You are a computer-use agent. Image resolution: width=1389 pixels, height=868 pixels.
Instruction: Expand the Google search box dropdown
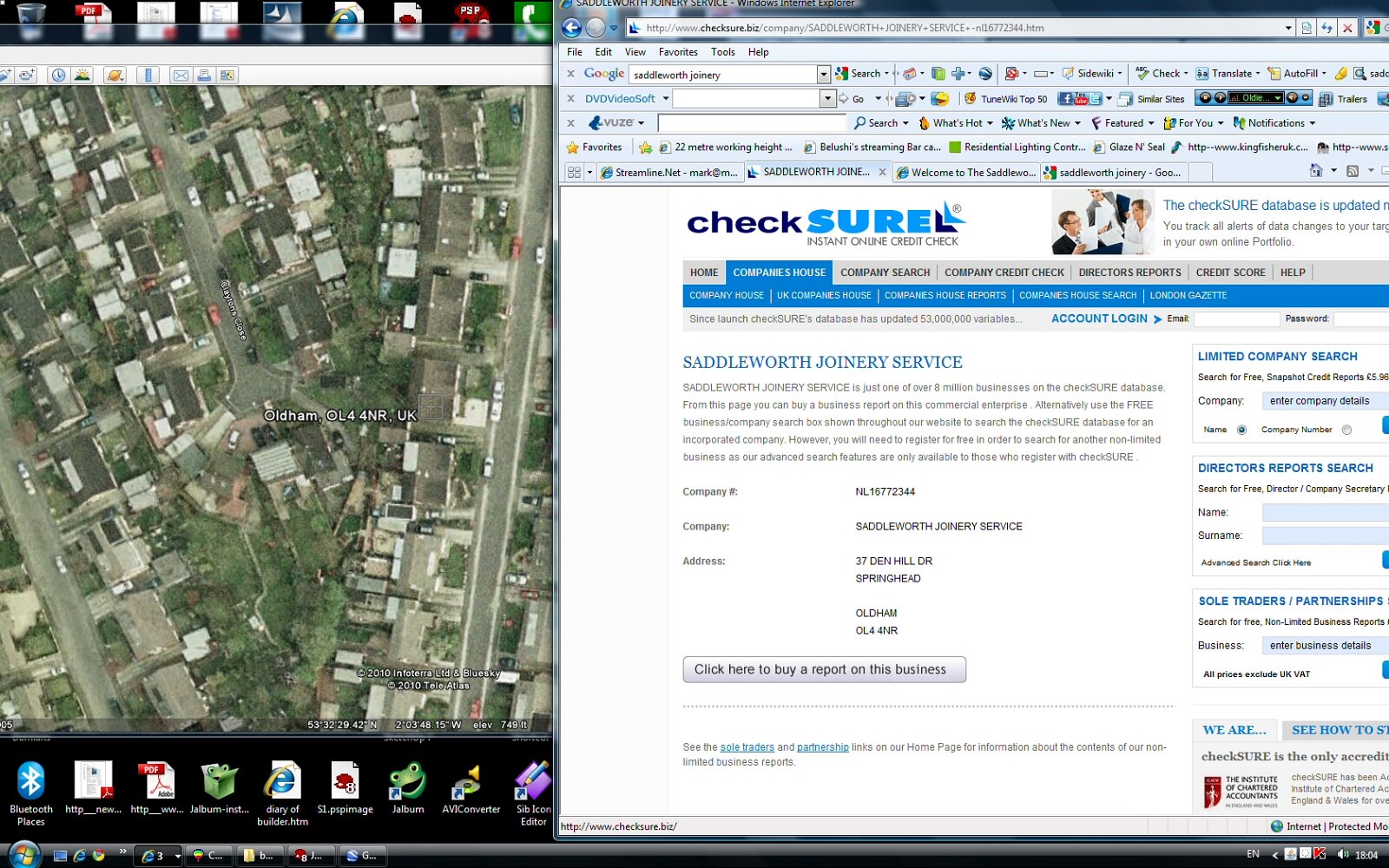point(823,75)
